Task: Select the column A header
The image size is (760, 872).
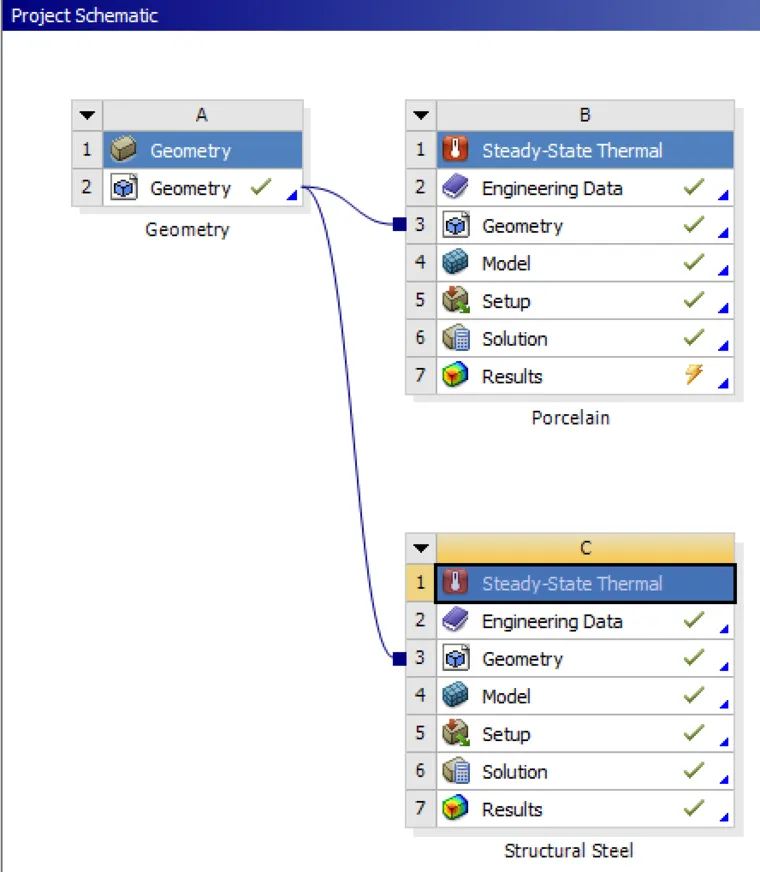Action: click(x=202, y=115)
